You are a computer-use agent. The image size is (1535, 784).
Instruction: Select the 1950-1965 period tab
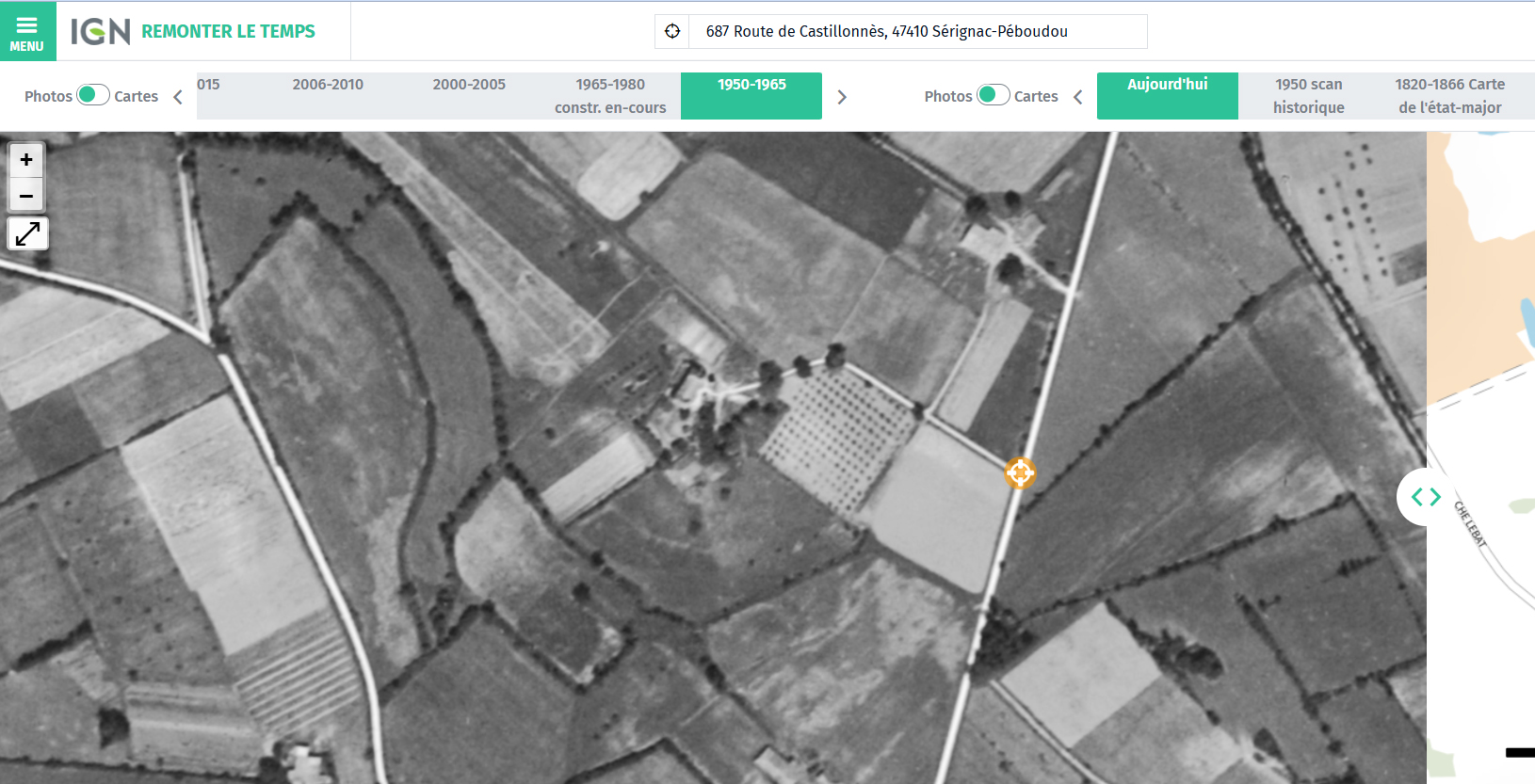click(x=751, y=95)
